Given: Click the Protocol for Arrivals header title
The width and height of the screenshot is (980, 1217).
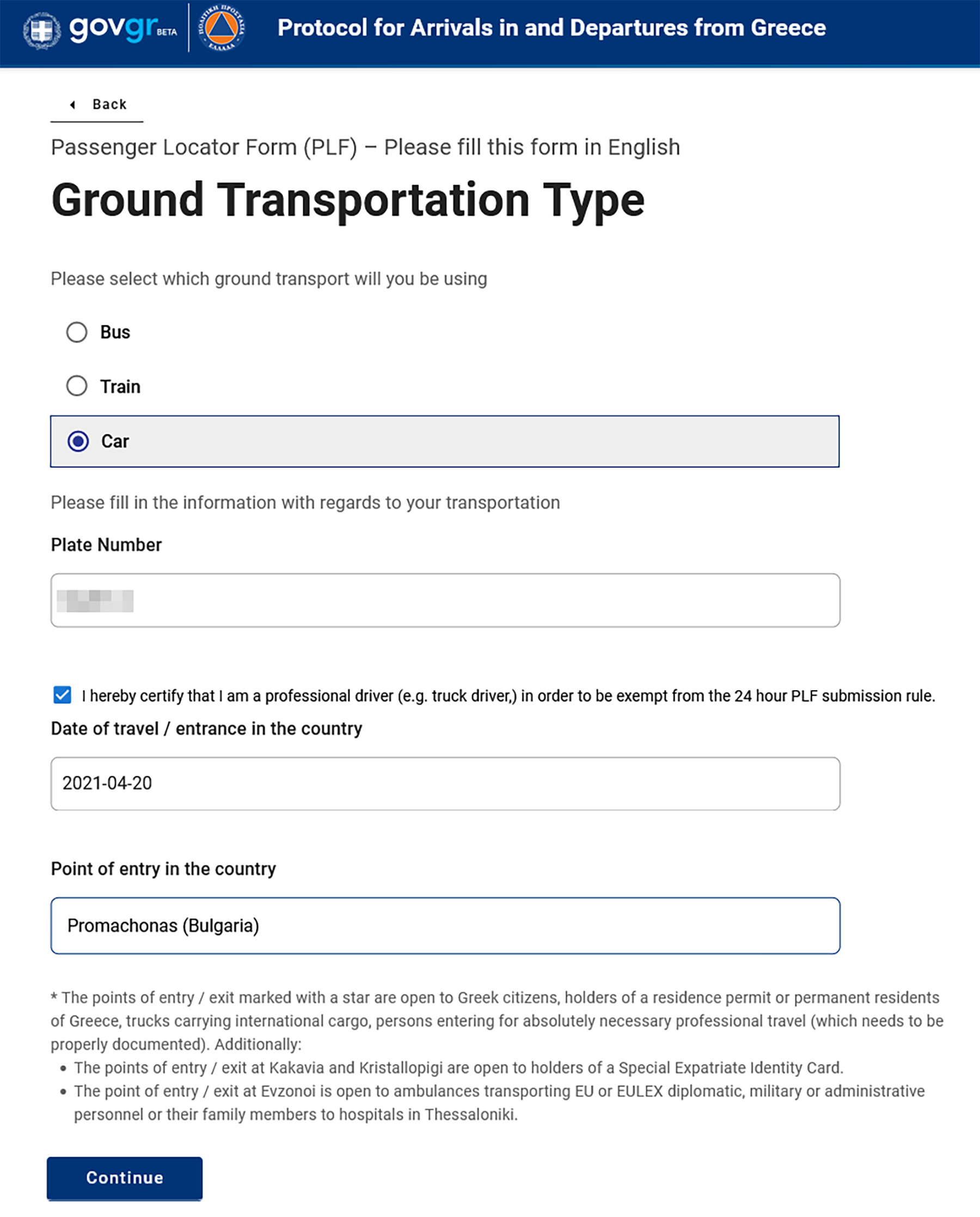Looking at the screenshot, I should (552, 28).
